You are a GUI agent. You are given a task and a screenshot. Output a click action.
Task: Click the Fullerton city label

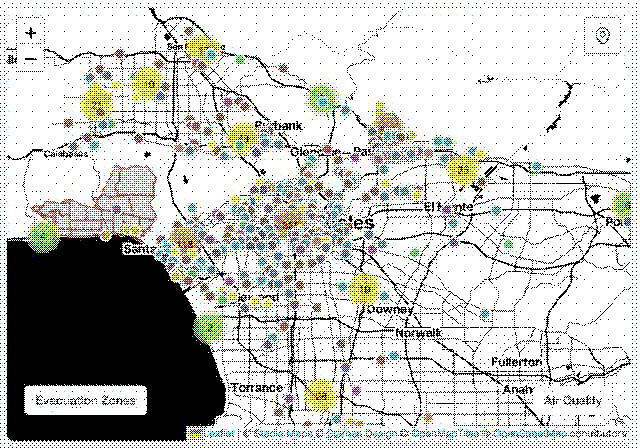tap(516, 361)
